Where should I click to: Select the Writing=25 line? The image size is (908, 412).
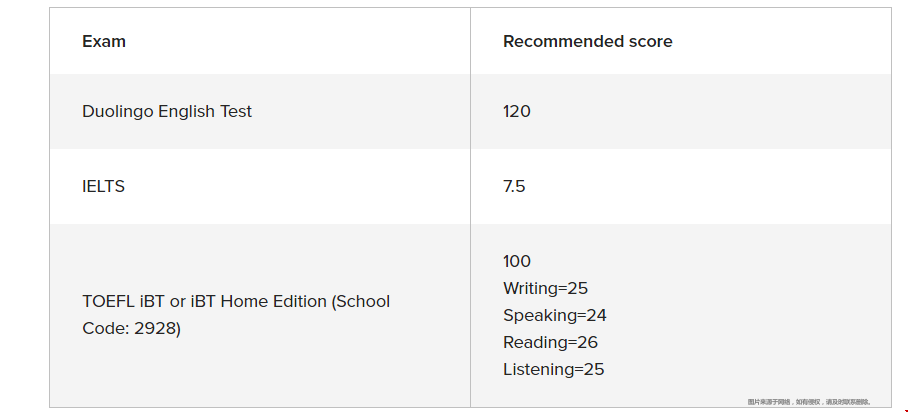pyautogui.click(x=545, y=288)
